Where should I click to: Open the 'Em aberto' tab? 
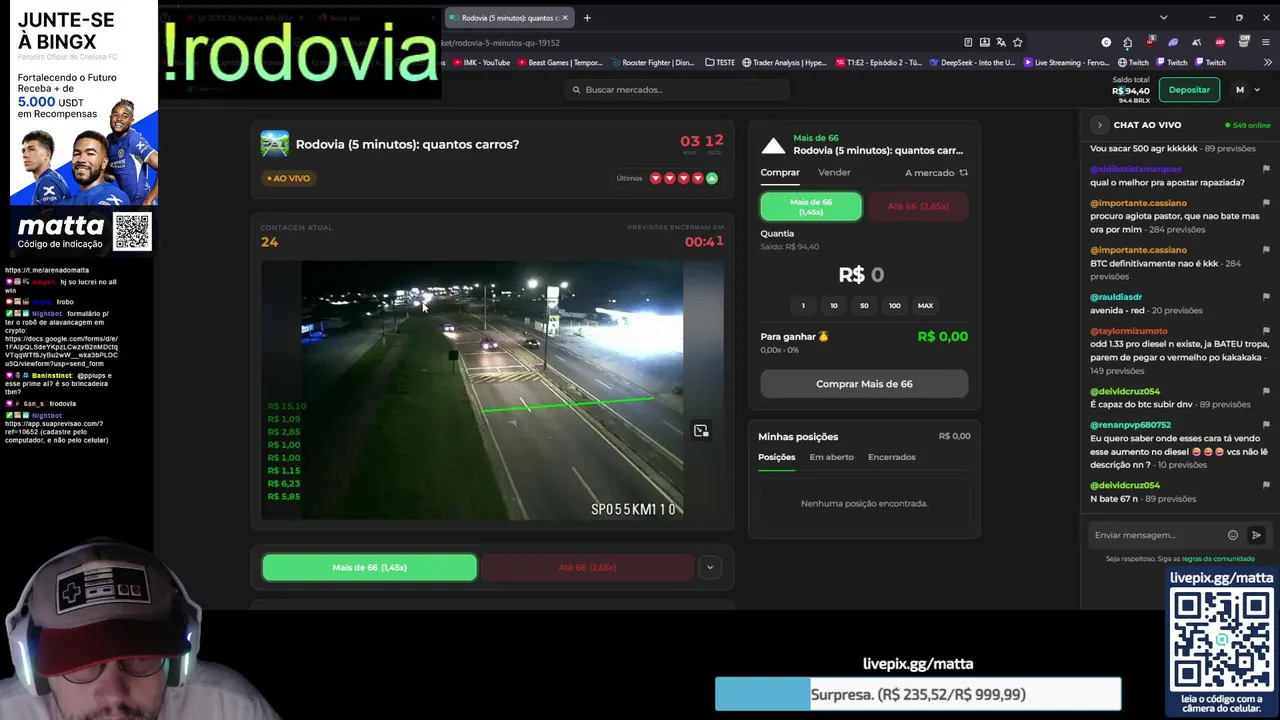pyautogui.click(x=831, y=457)
